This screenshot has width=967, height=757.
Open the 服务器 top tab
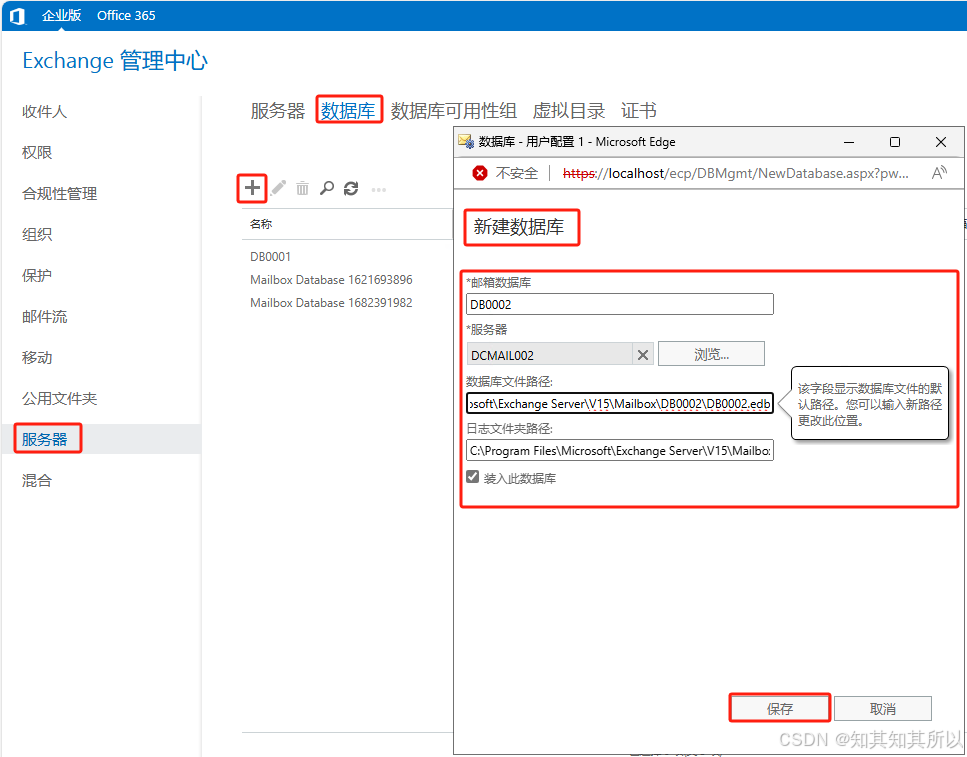pos(278,111)
